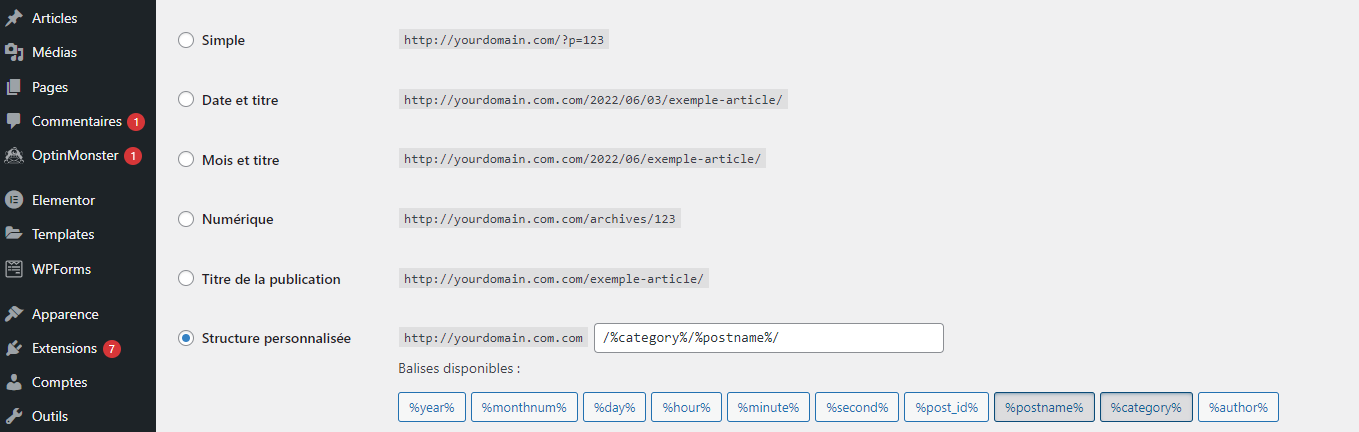Click the Pages icon in sidebar
The width and height of the screenshot is (1359, 432).
14,87
